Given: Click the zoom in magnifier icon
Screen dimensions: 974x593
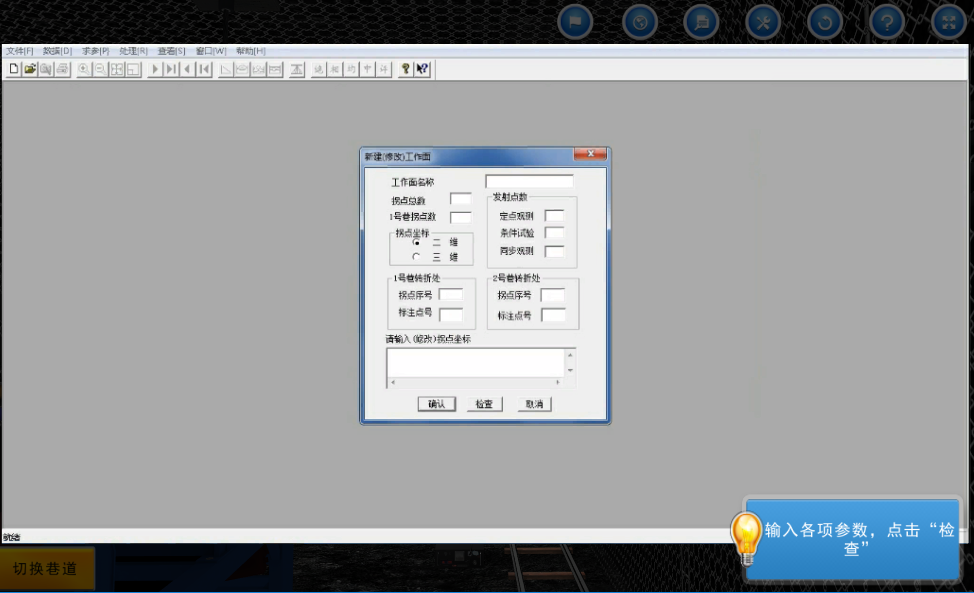Looking at the screenshot, I should pos(84,69).
